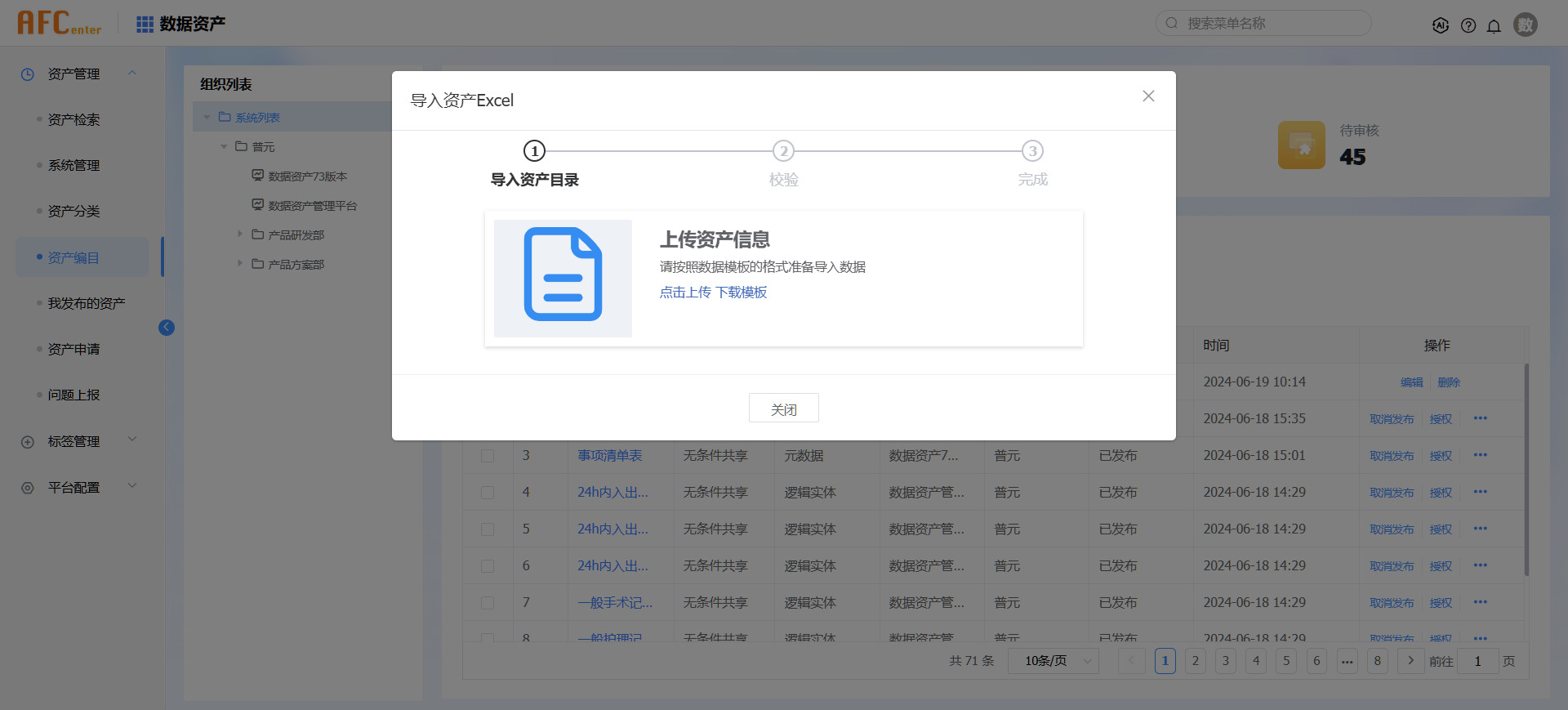
Task: Check the checkbox for row 3
Action: (488, 456)
